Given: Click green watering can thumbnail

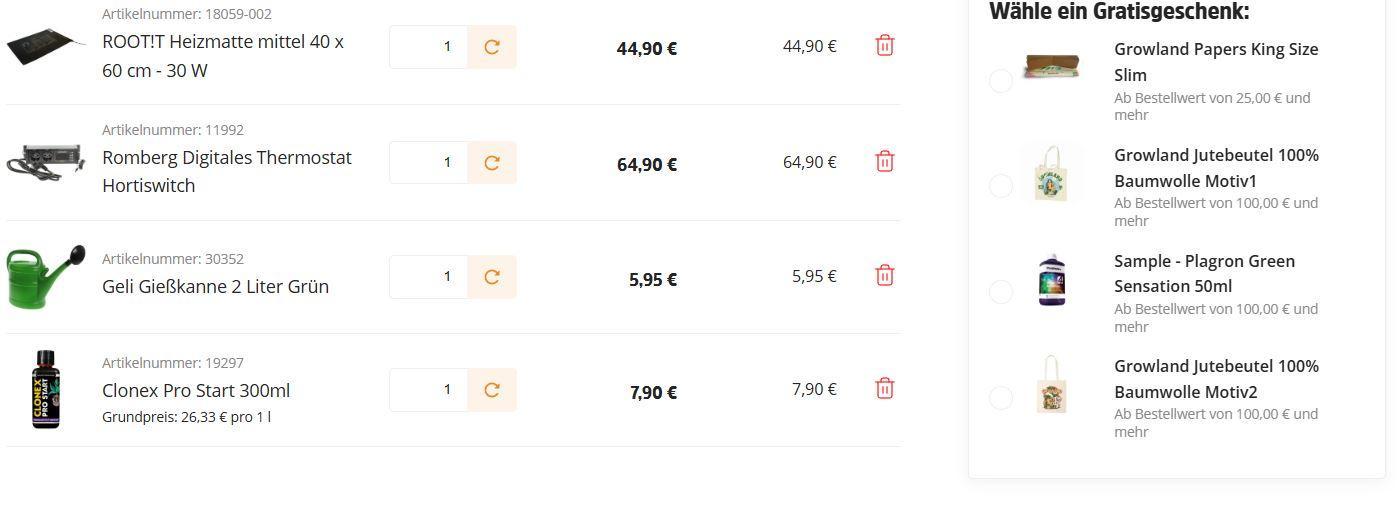Looking at the screenshot, I should click(x=45, y=276).
